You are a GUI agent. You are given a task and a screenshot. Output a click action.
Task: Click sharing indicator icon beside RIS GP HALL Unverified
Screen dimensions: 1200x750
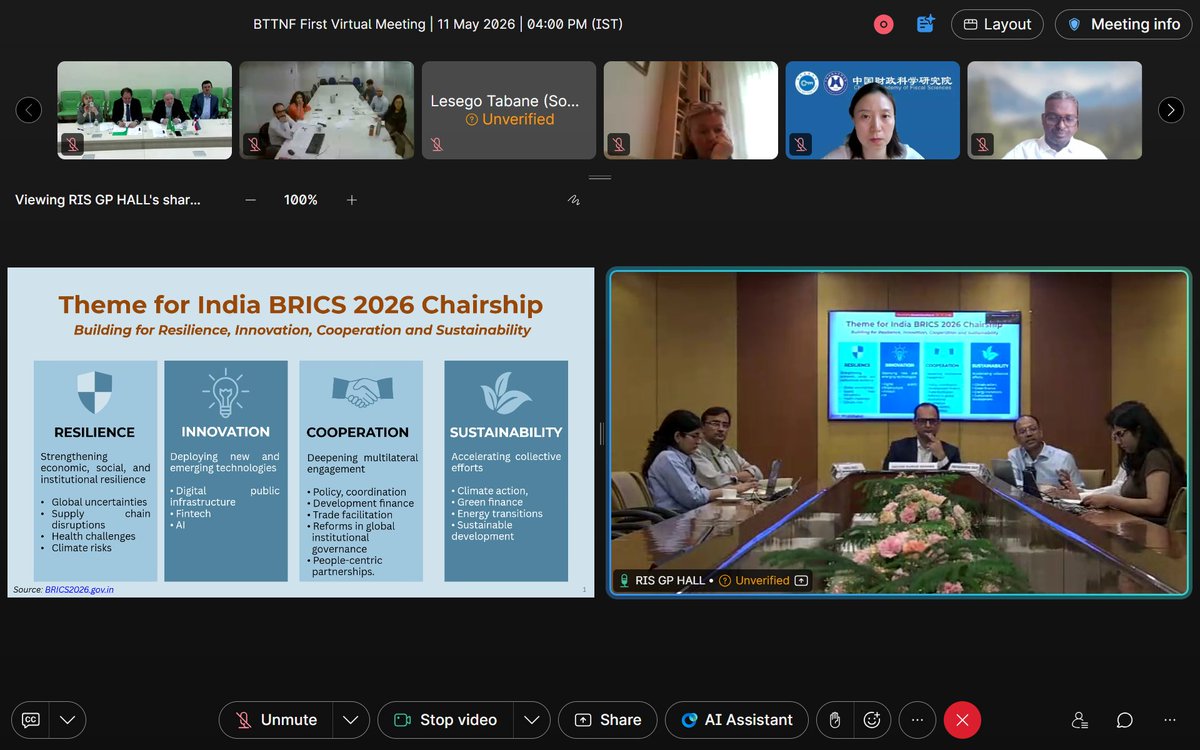tap(802, 580)
